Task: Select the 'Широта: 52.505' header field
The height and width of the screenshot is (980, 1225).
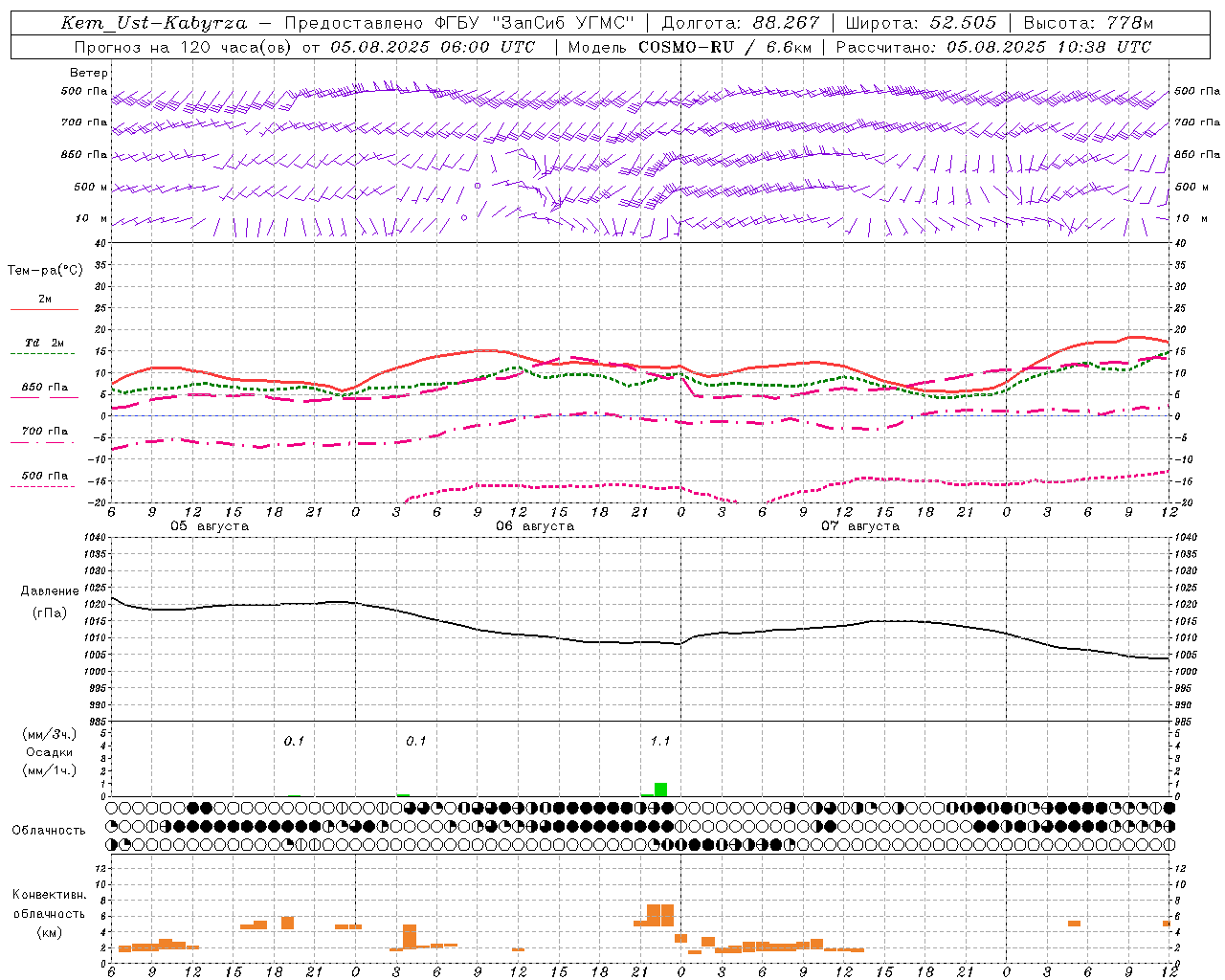Action: [921, 23]
